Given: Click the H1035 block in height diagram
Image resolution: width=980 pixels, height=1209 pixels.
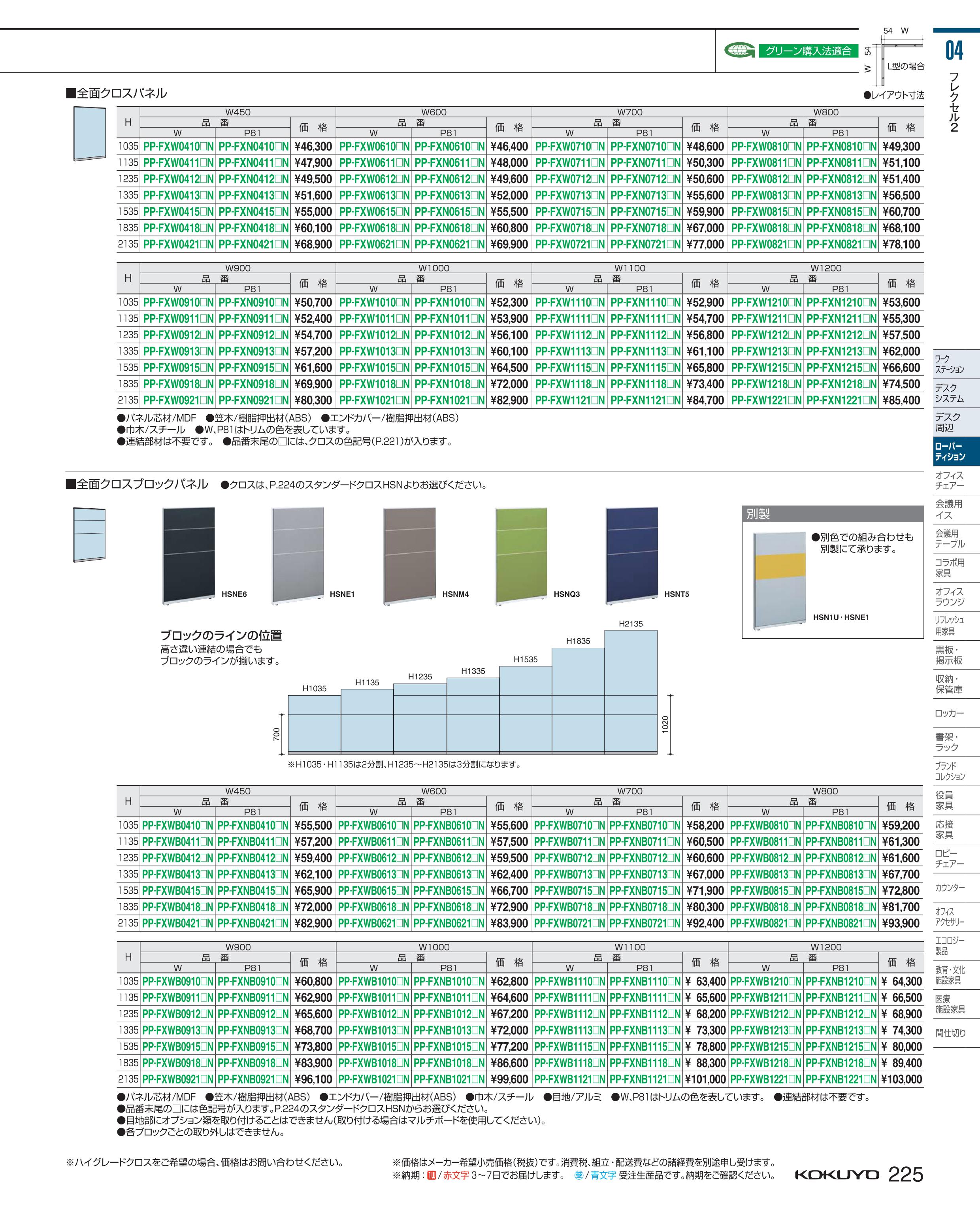Looking at the screenshot, I should click(x=315, y=724).
